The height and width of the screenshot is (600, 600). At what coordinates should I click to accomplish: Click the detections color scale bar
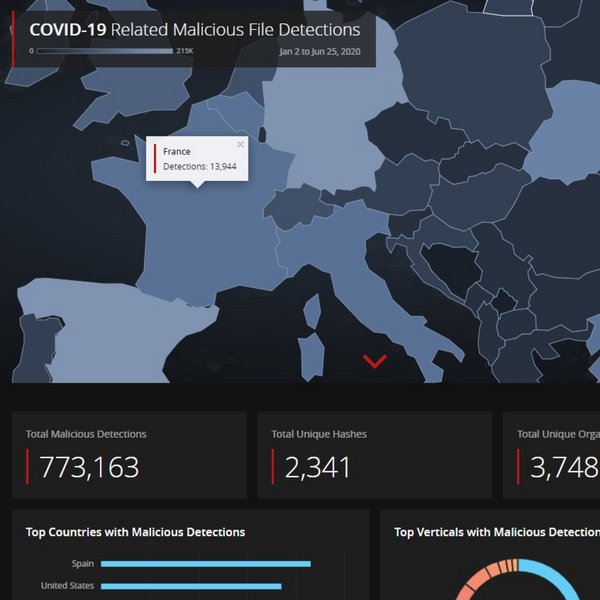105,51
